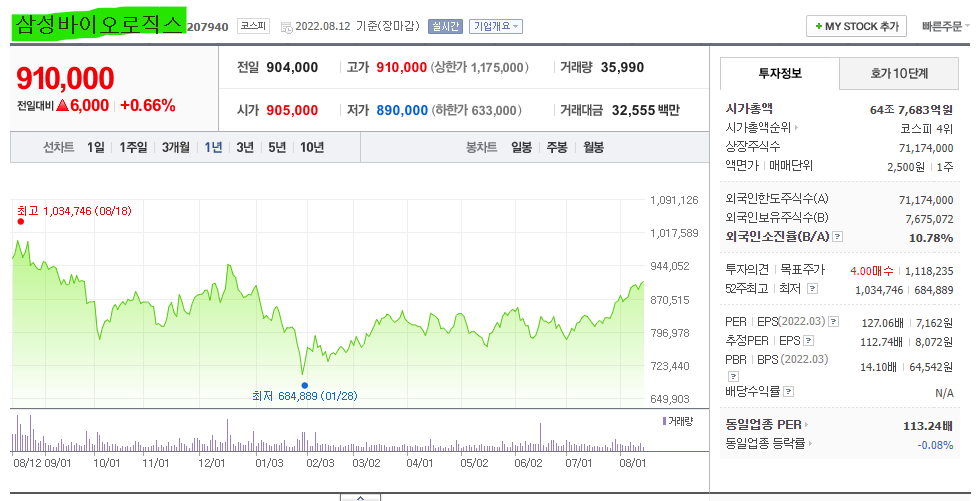Click the 동일업종 PER value 113.24배

pos(928,426)
